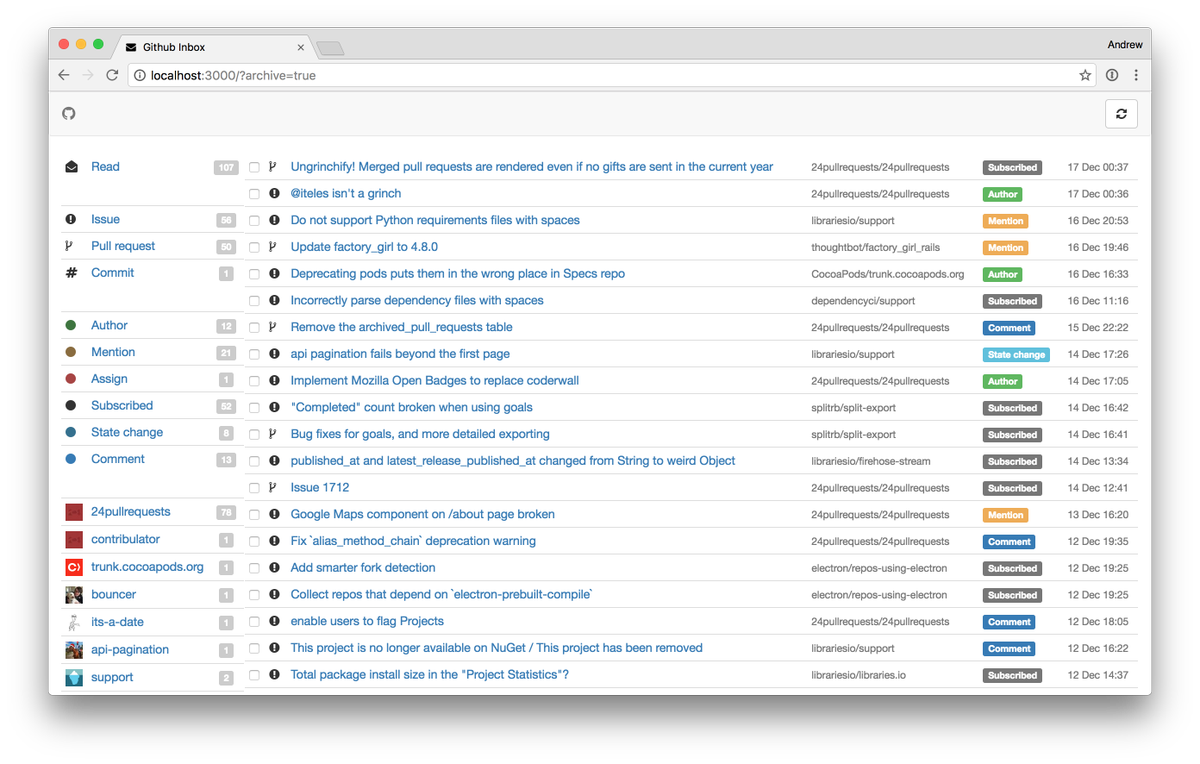Click the sync refresh button

pyautogui.click(x=1121, y=114)
